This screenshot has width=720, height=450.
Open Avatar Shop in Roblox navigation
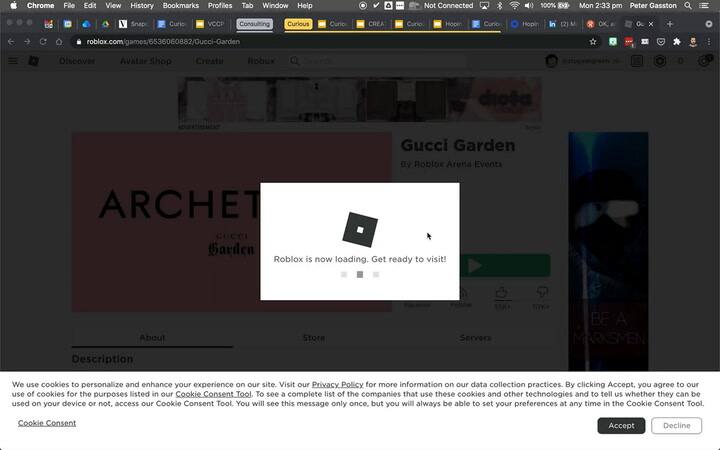pyautogui.click(x=146, y=61)
